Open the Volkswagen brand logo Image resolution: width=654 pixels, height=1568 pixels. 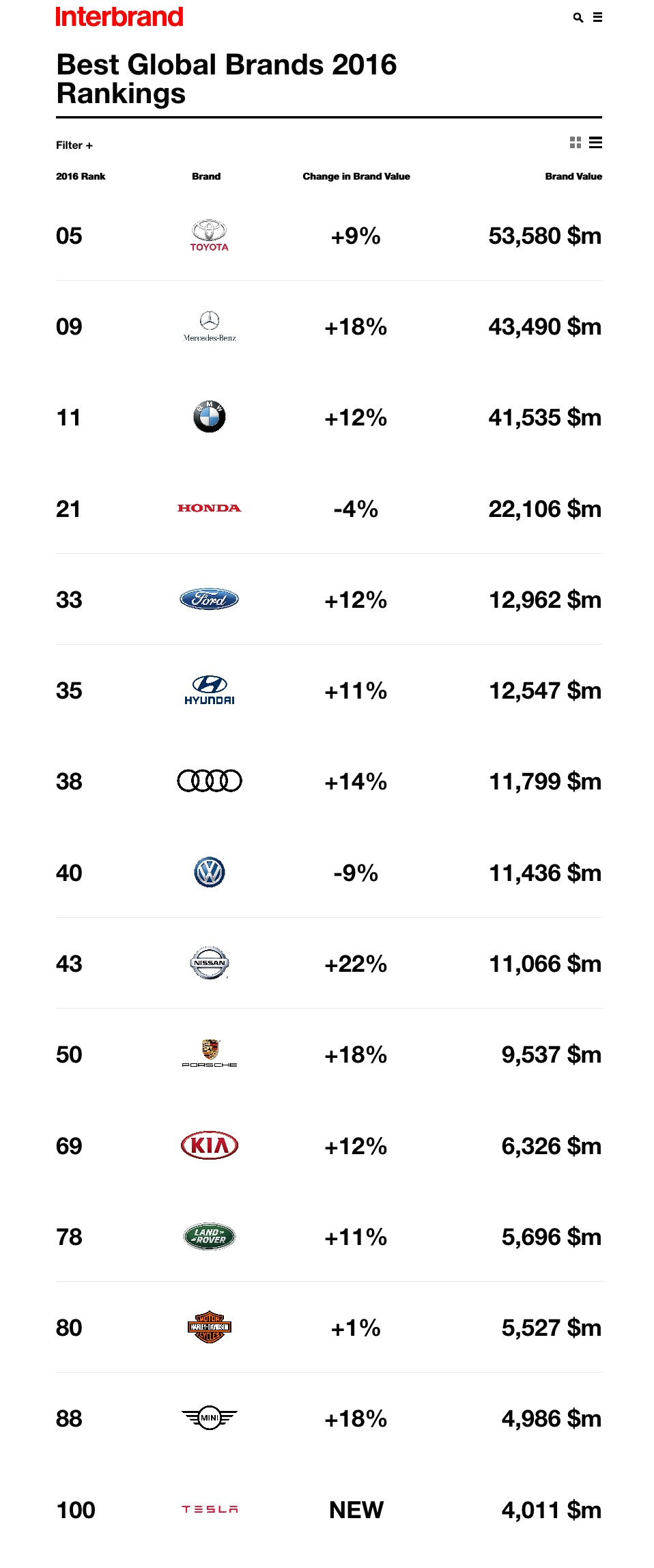click(209, 872)
